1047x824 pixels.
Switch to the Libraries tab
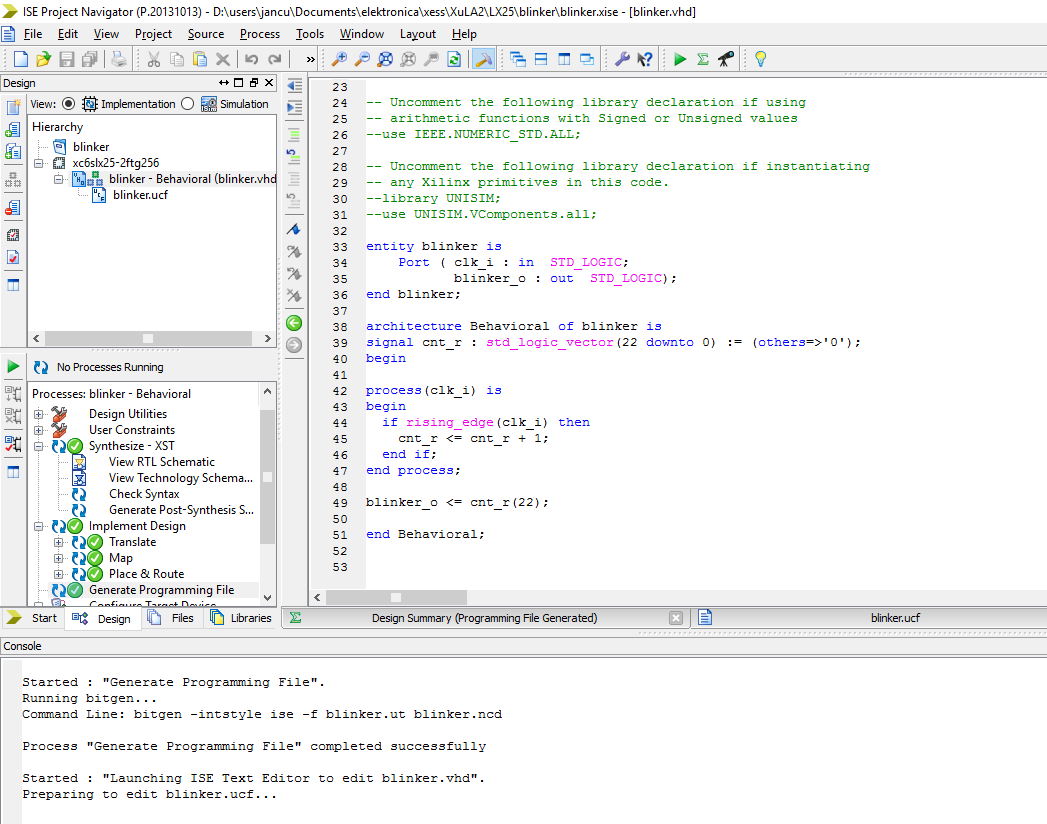[x=240, y=618]
